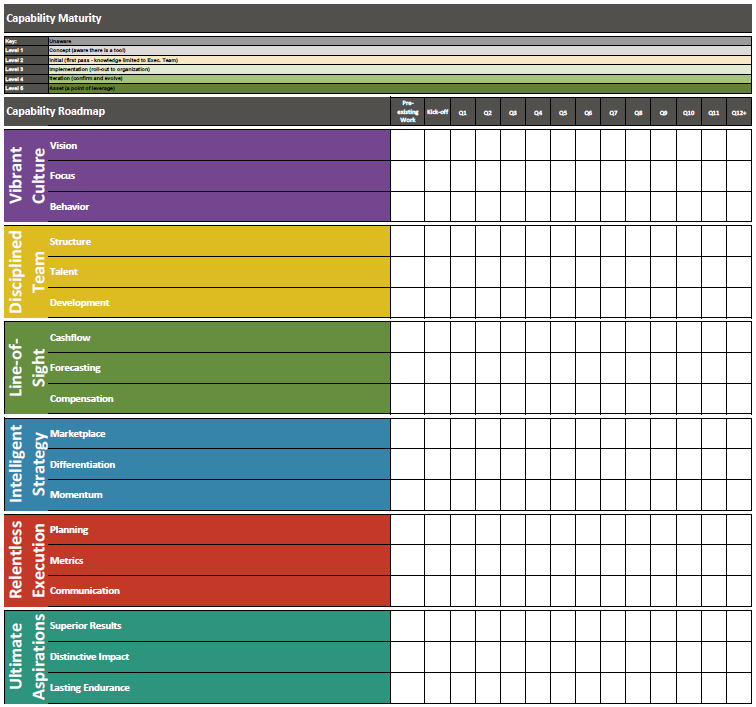Select the 'Key:' label cell
This screenshot has width=756, height=707.
point(26,41)
